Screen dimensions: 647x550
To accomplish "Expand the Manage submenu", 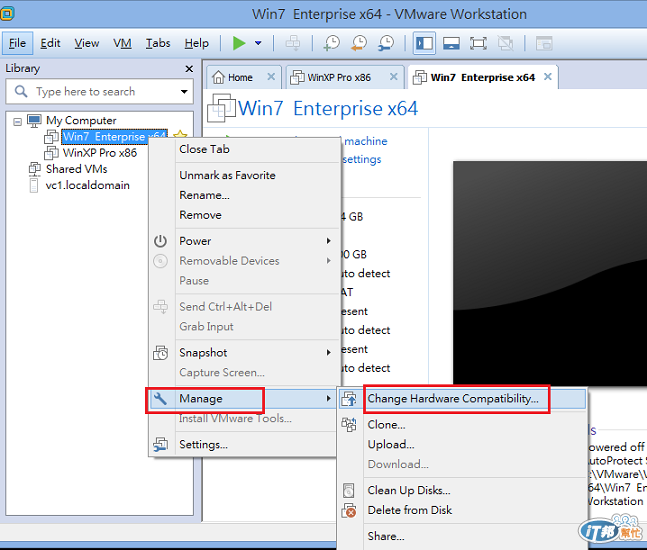I will click(x=244, y=399).
